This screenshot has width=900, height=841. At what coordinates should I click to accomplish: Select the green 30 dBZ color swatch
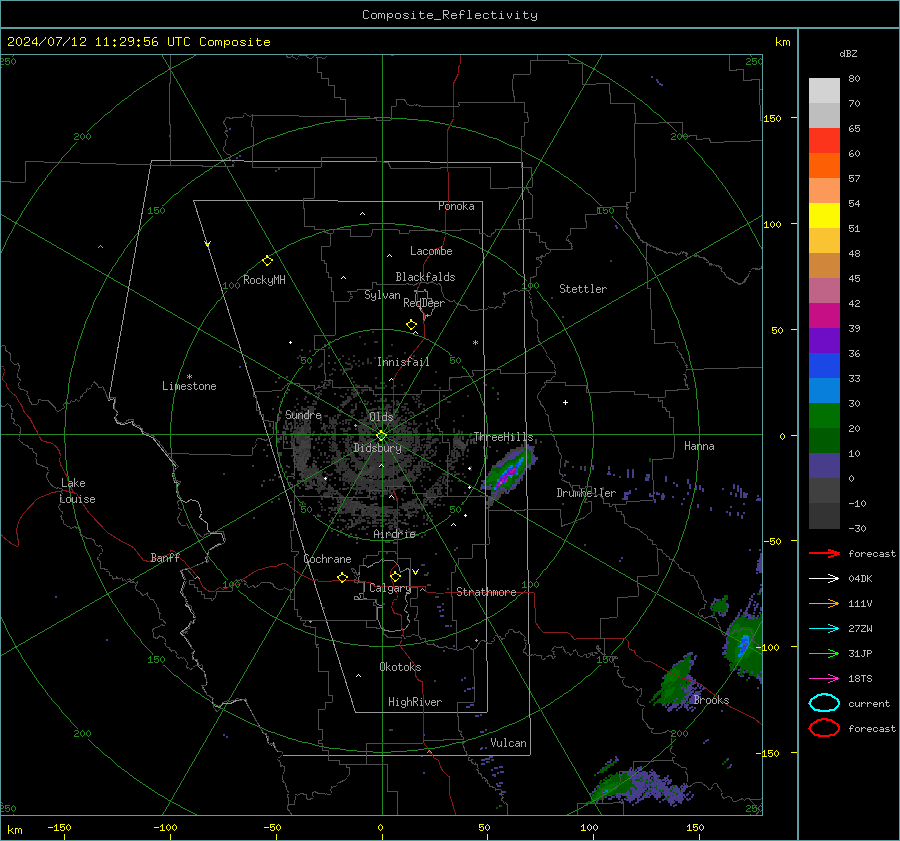click(x=824, y=415)
